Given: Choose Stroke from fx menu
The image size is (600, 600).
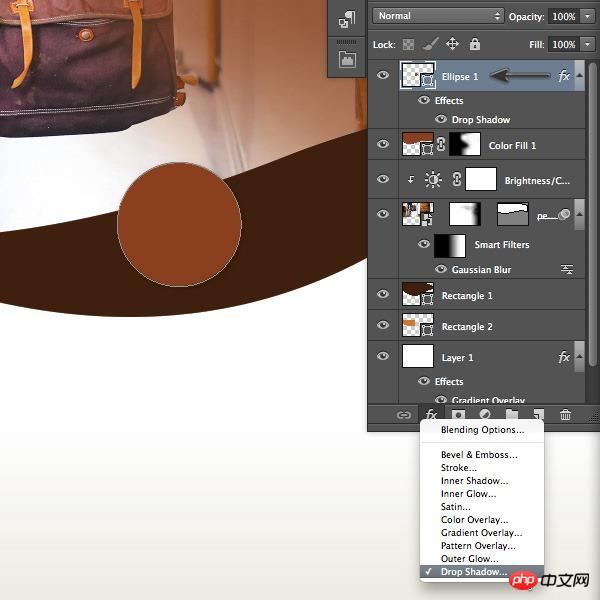Looking at the screenshot, I should pyautogui.click(x=482, y=468).
